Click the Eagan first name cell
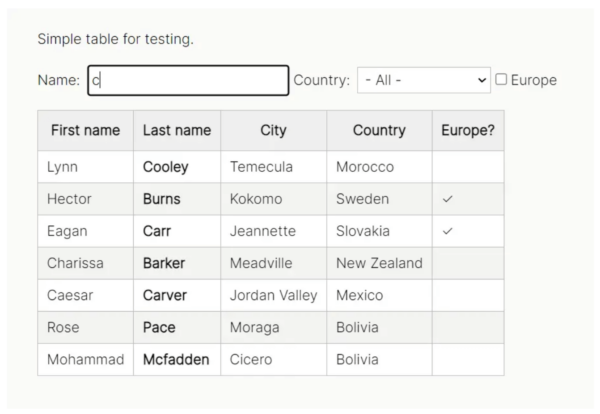This screenshot has width=600, height=414. tap(85, 231)
